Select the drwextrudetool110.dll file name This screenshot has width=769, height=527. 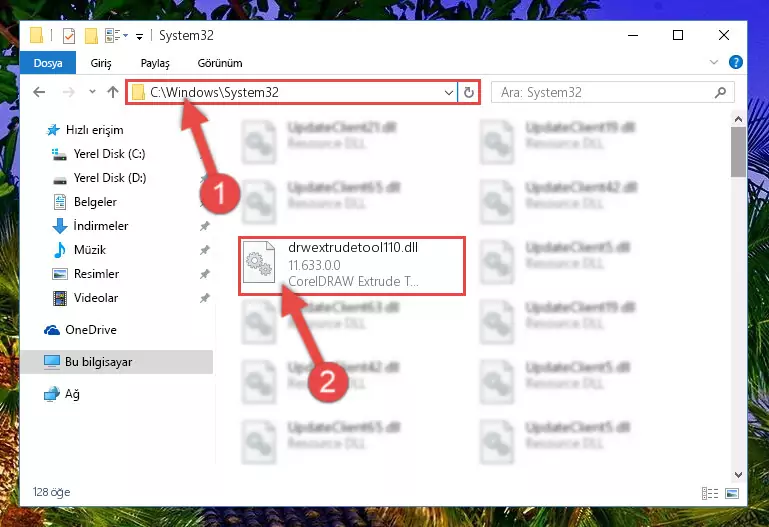[353, 248]
